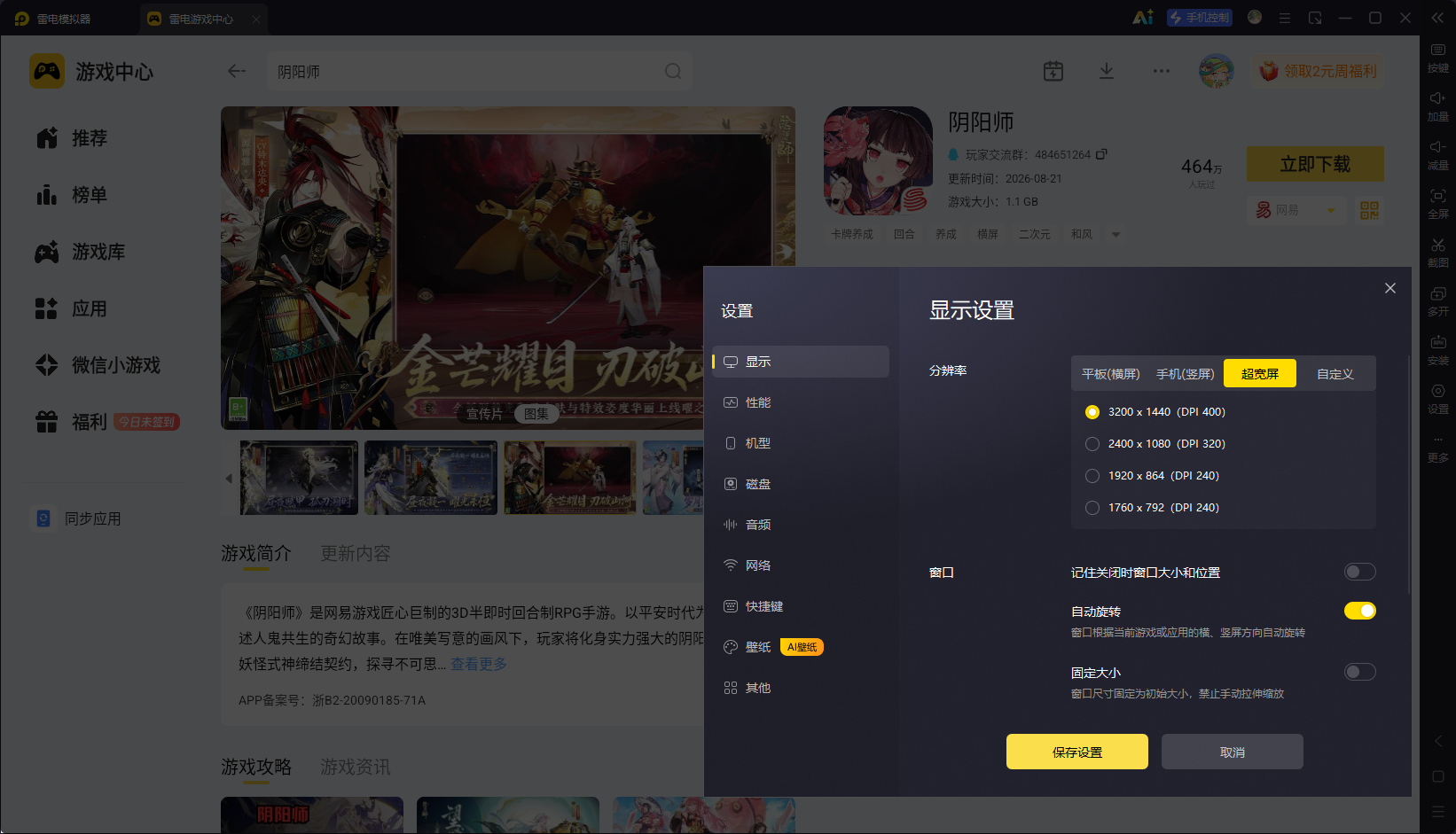Go to 榜单 in the left navigation
Image resolution: width=1456 pixels, height=834 pixels.
click(71, 195)
